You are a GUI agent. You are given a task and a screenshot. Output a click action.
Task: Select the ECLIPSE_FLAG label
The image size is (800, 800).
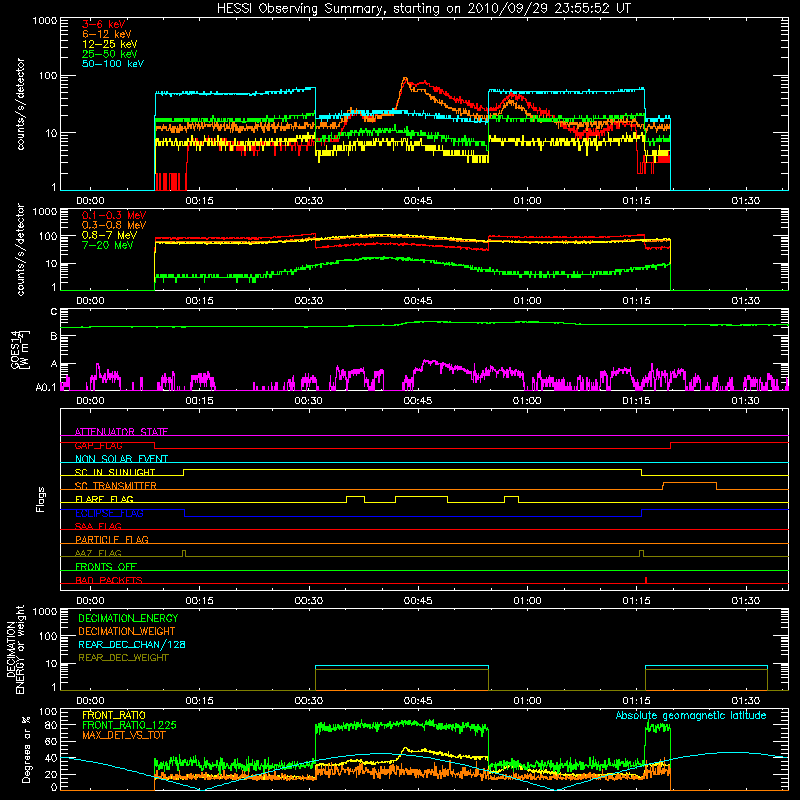click(x=109, y=513)
